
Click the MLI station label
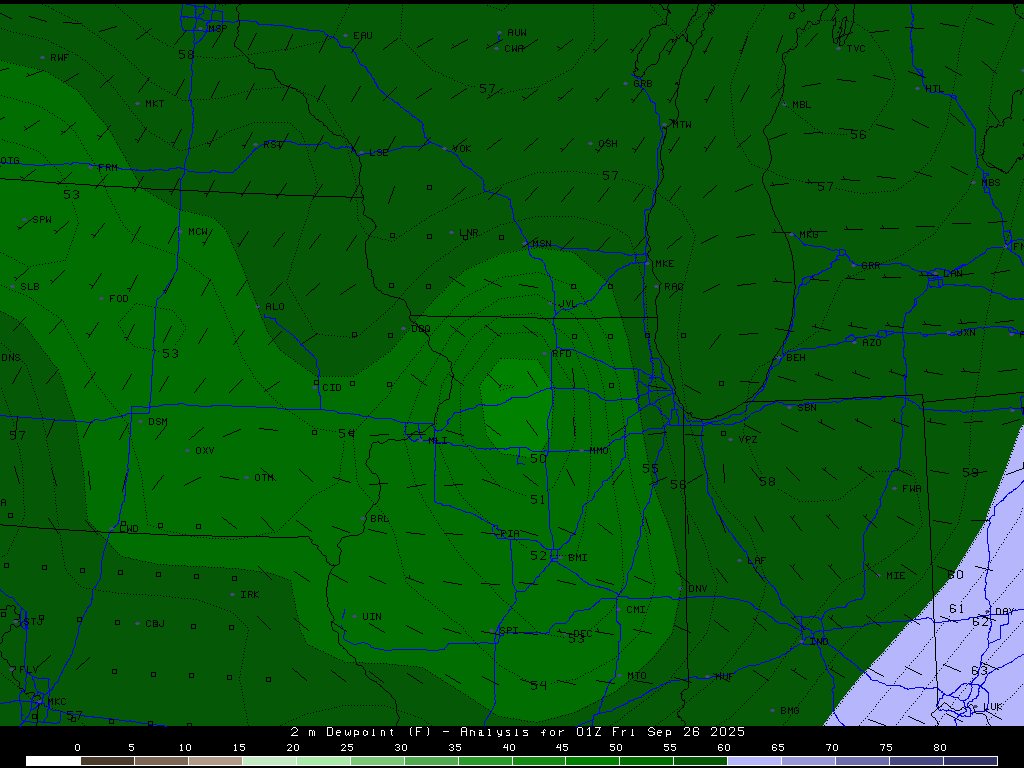(438, 441)
